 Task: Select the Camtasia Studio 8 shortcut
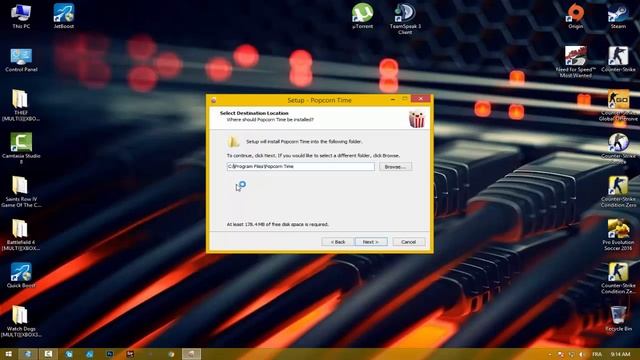(x=21, y=148)
